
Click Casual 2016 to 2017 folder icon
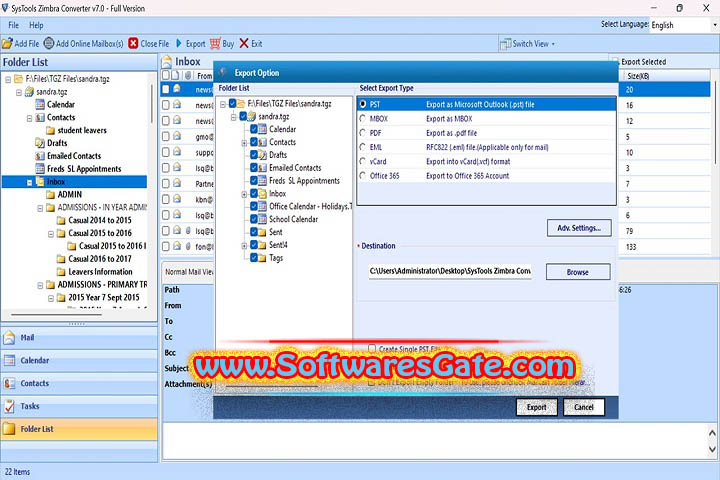[x=61, y=259]
